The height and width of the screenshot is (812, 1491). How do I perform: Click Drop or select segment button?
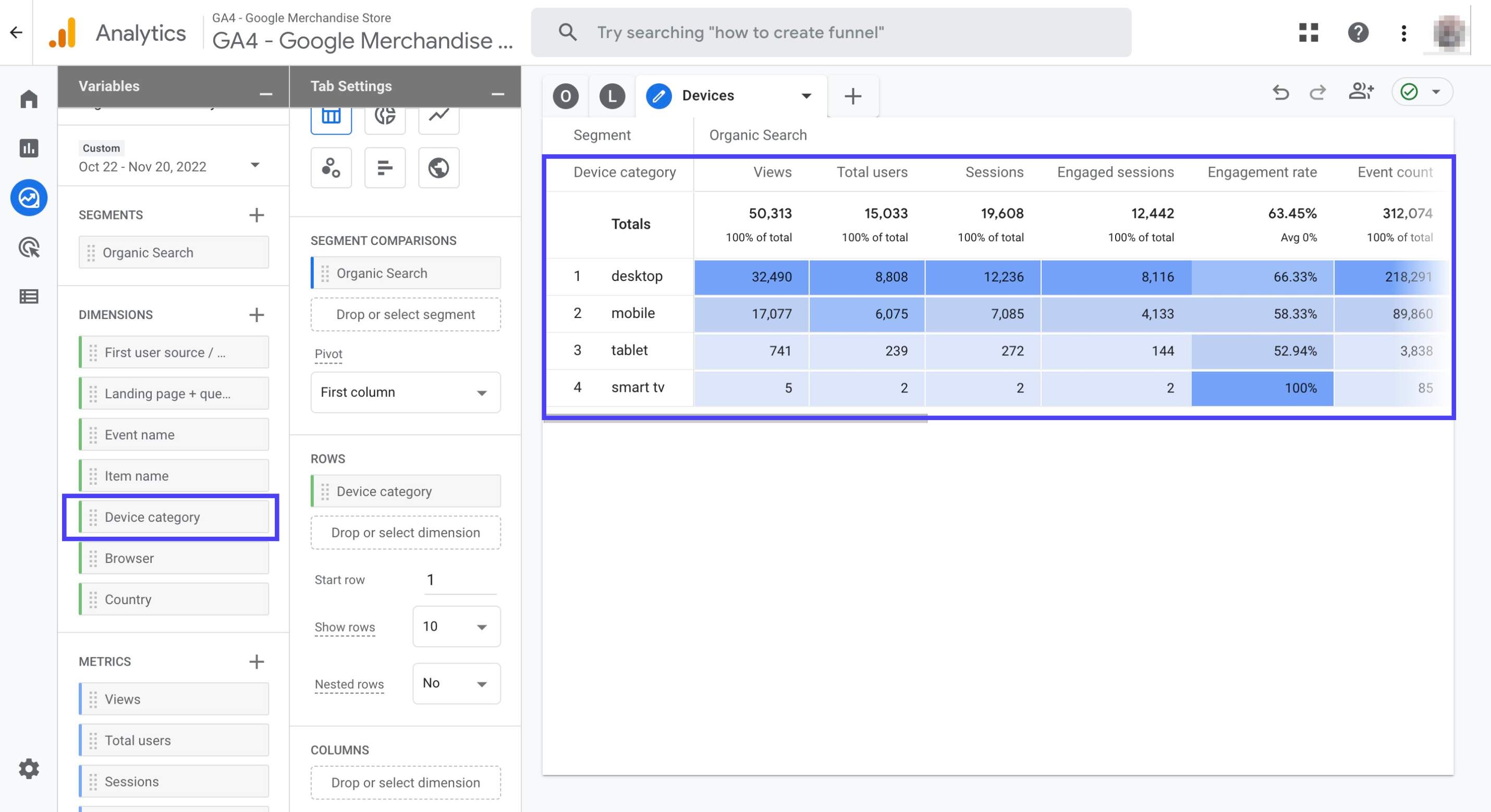pos(405,313)
